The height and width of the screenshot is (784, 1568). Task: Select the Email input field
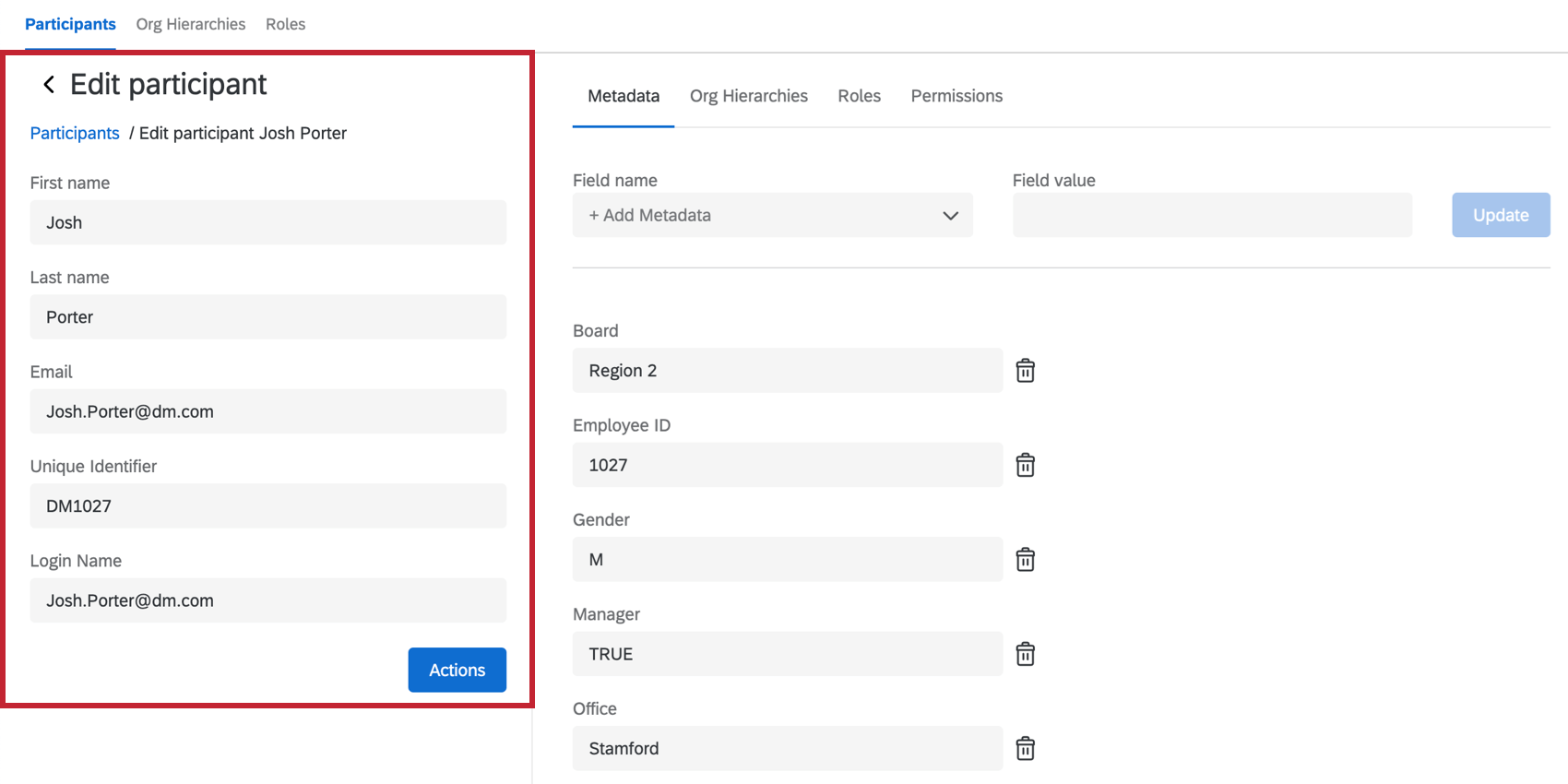tap(267, 412)
